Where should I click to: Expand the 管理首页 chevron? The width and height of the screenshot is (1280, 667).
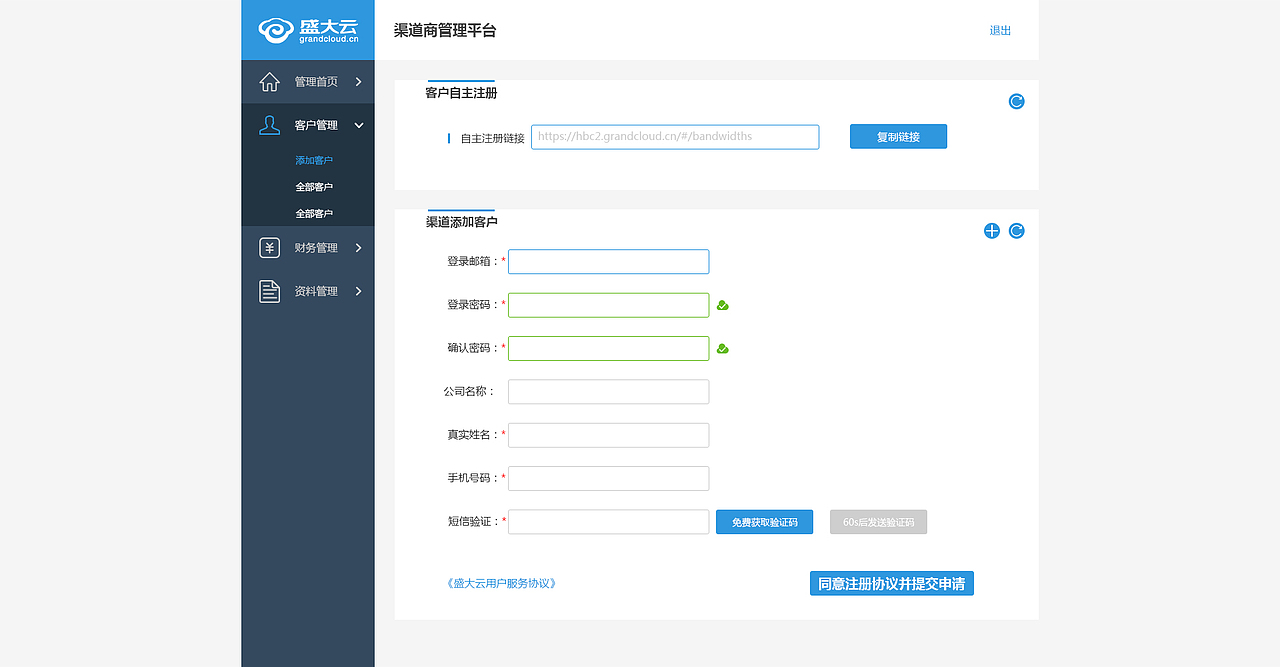[358, 82]
